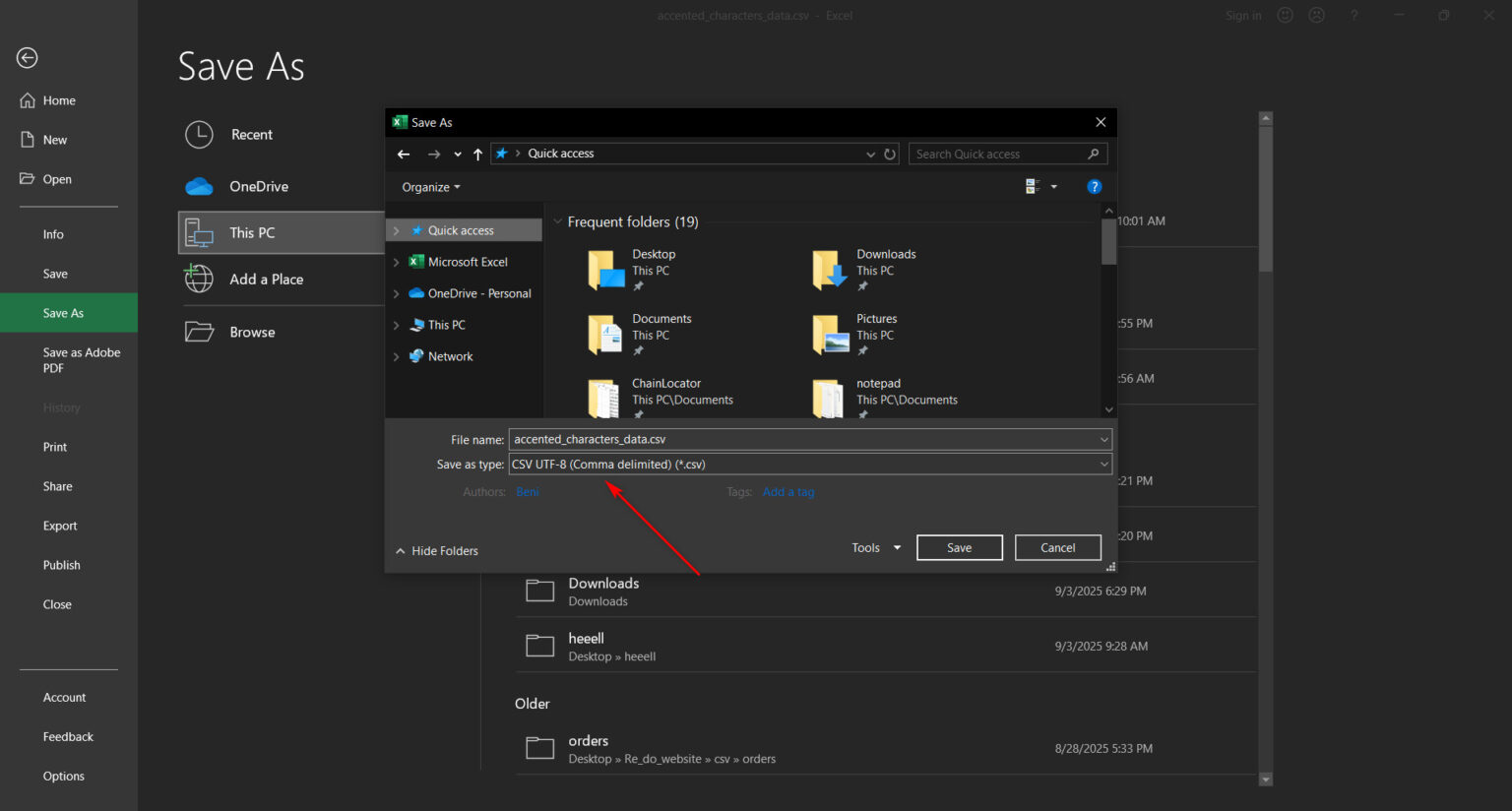Click the back arrow in dialog navigation
Viewport: 1512px width, 811px height.
tap(404, 155)
